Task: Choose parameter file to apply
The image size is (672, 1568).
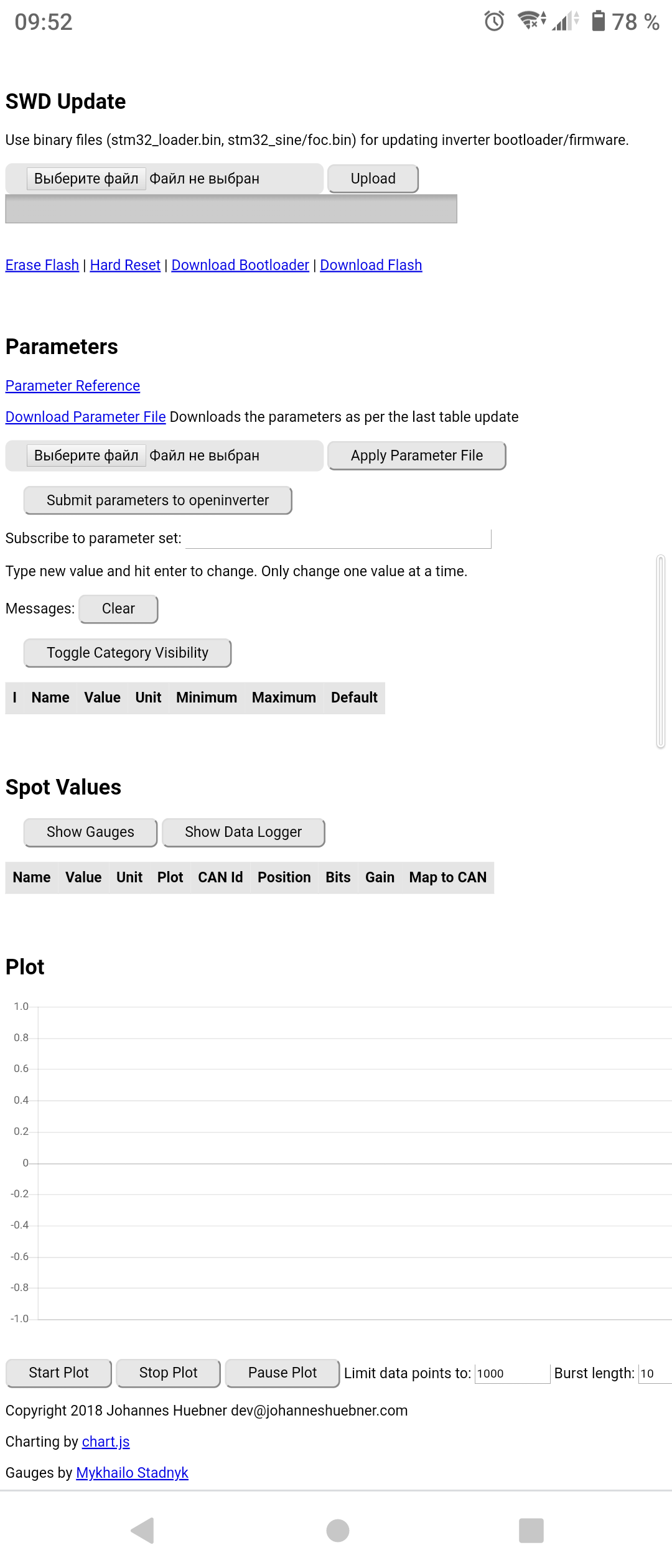Action: pyautogui.click(x=86, y=455)
